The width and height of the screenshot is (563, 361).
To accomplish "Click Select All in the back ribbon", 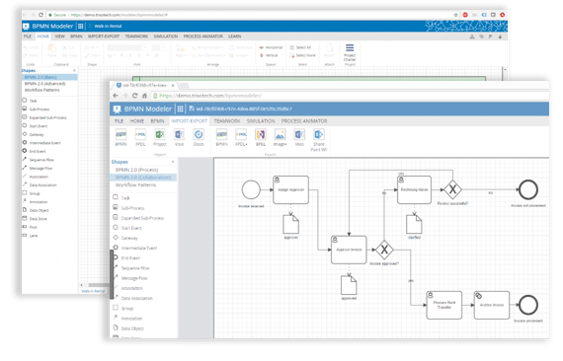I will (301, 47).
